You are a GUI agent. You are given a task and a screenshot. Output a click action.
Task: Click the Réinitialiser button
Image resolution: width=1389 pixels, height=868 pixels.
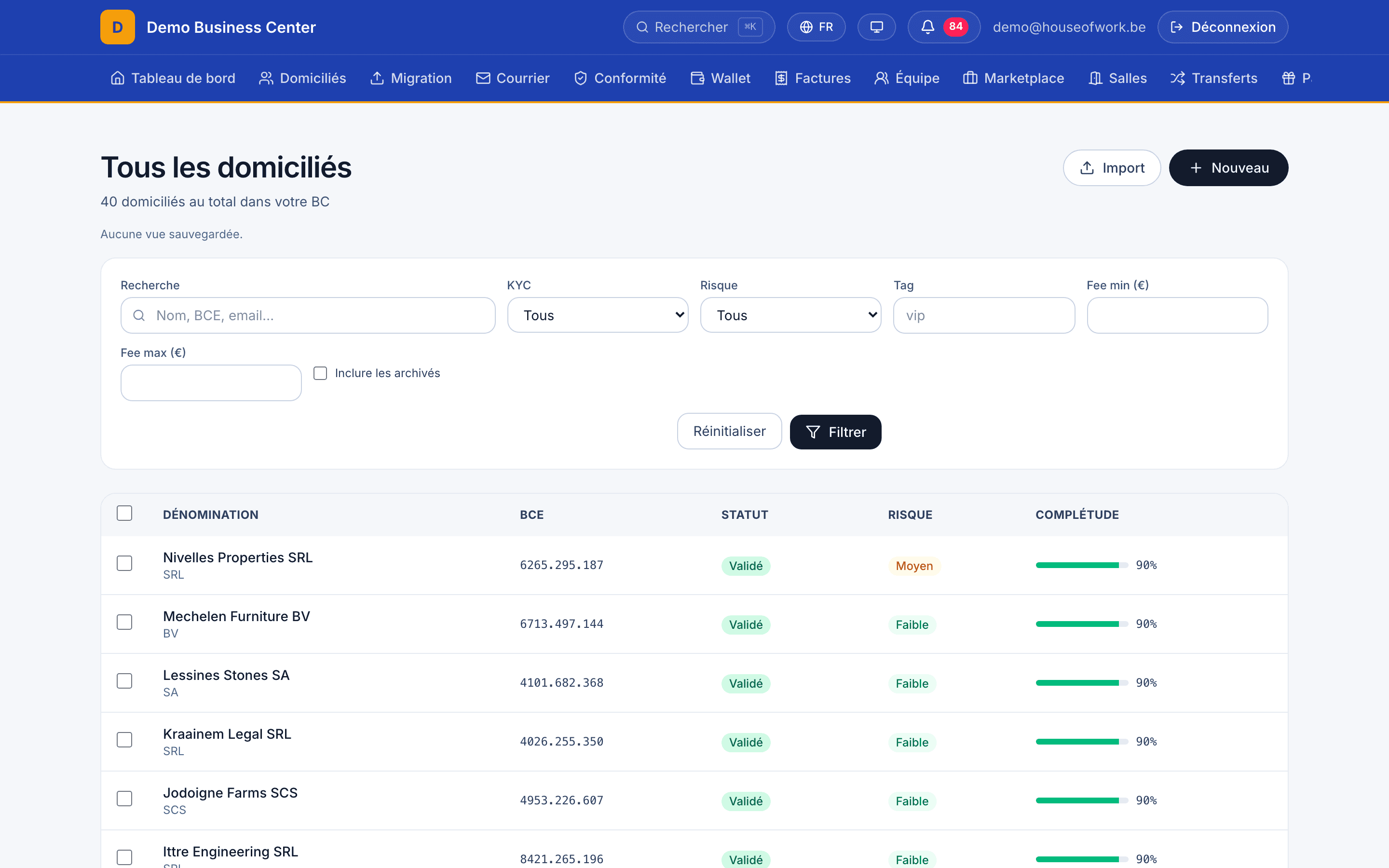[729, 431]
